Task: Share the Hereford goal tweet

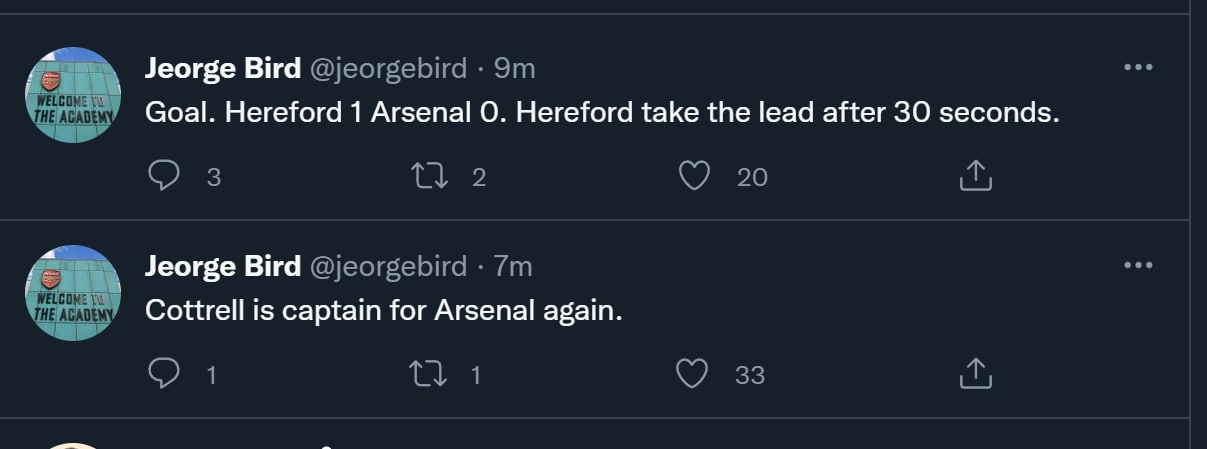Action: [975, 177]
